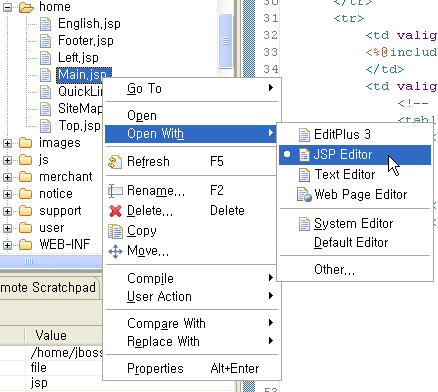
Task: Open the Compare With submenu
Action: pos(191,323)
